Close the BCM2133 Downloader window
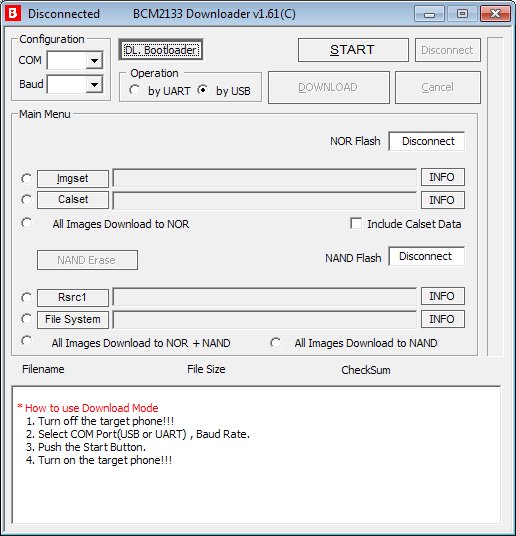The width and height of the screenshot is (516, 536). click(495, 14)
